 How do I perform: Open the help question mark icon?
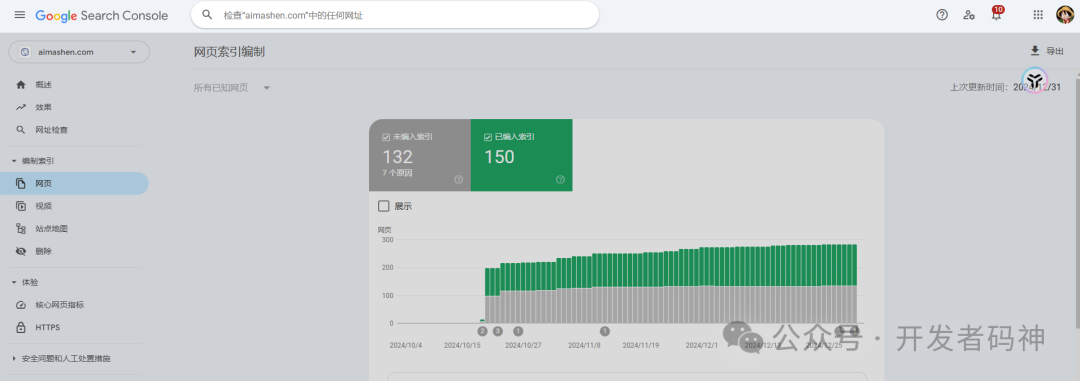[x=942, y=14]
